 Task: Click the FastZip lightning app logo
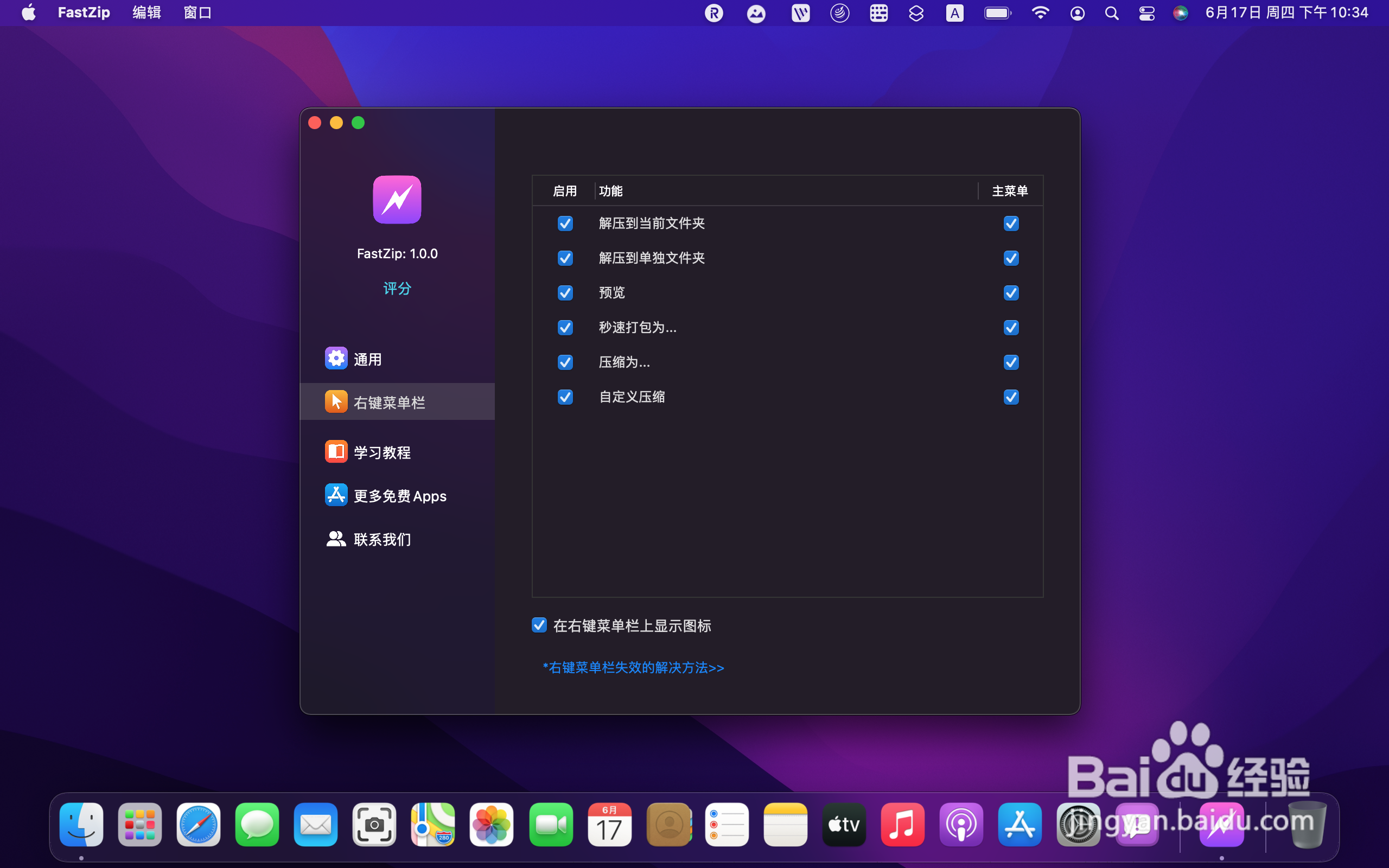click(x=397, y=199)
